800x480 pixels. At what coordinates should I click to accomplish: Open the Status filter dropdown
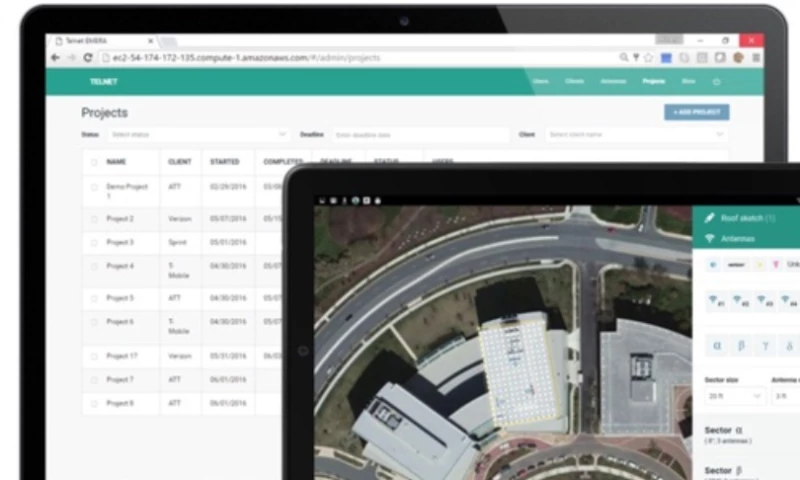(198, 135)
